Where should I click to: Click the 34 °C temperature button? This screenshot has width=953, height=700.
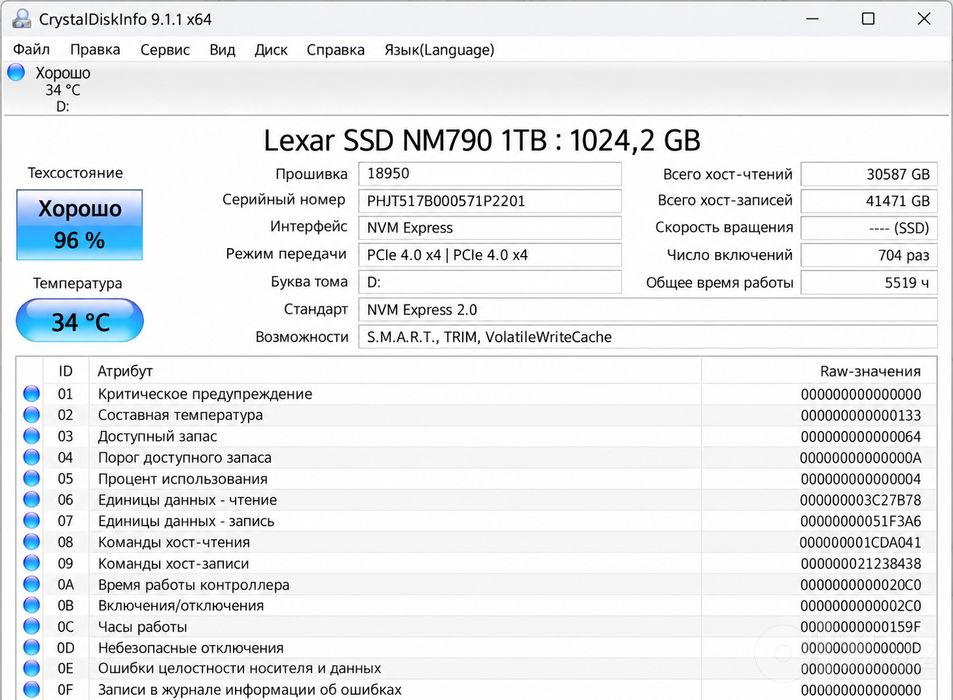[80, 321]
